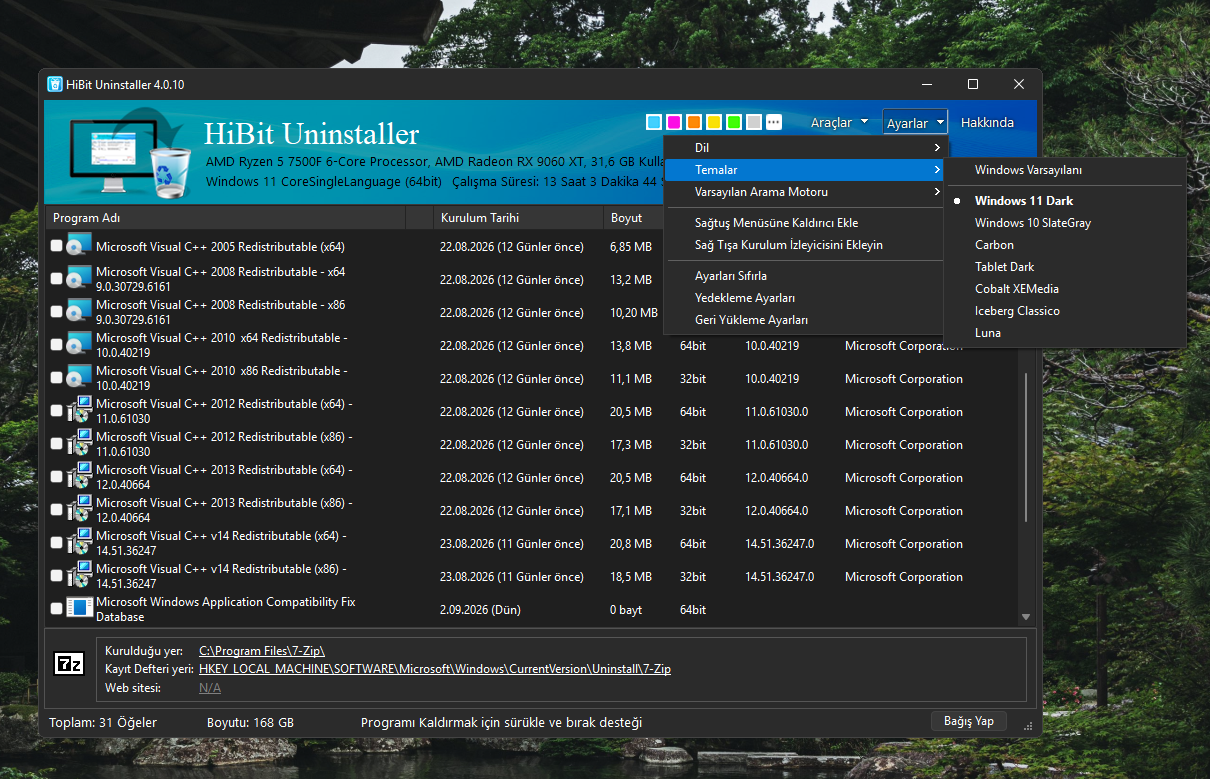Click the program list vertical scrollbar thumb
The height and width of the screenshot is (779, 1210).
[1025, 445]
